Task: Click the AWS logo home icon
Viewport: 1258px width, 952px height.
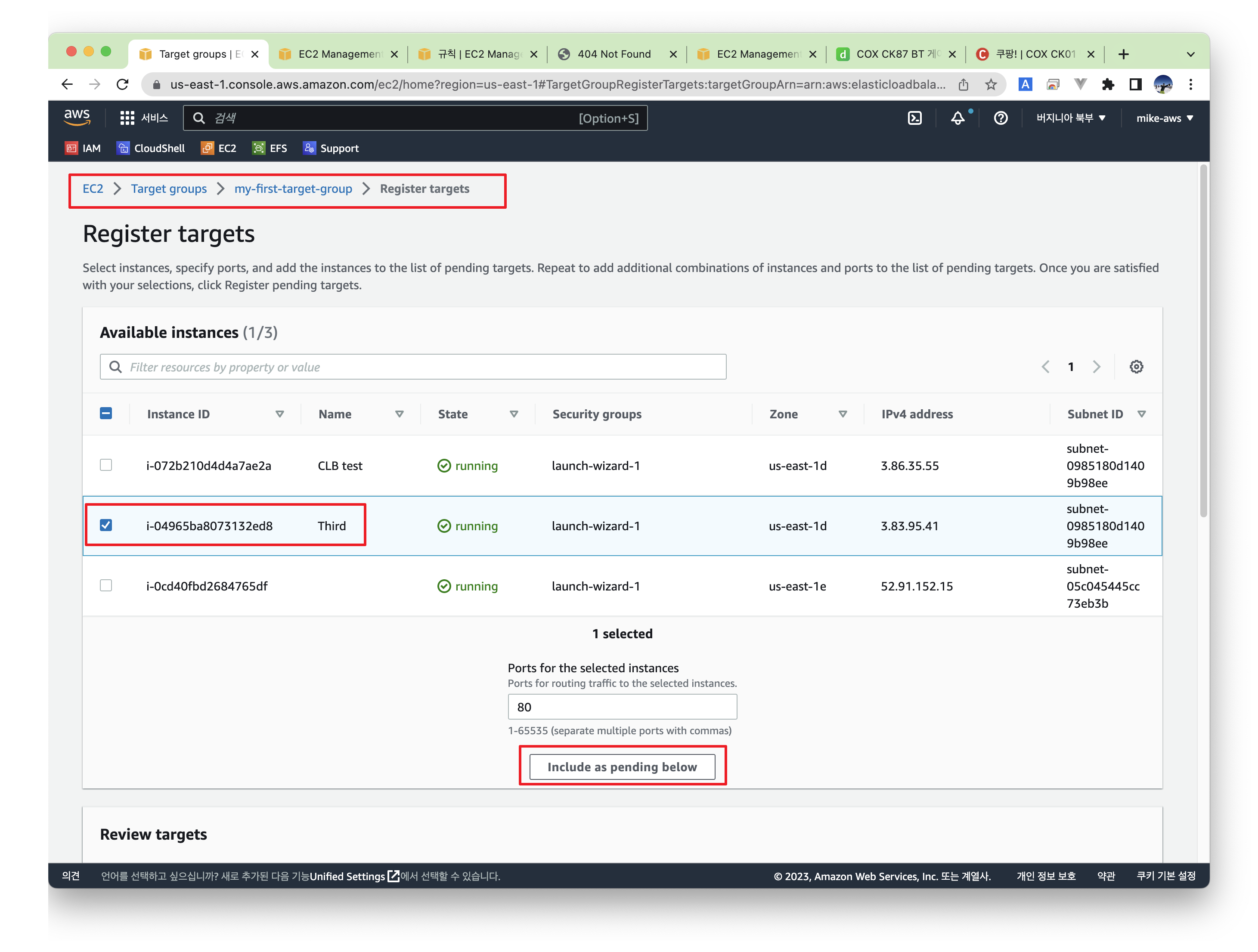Action: point(77,117)
